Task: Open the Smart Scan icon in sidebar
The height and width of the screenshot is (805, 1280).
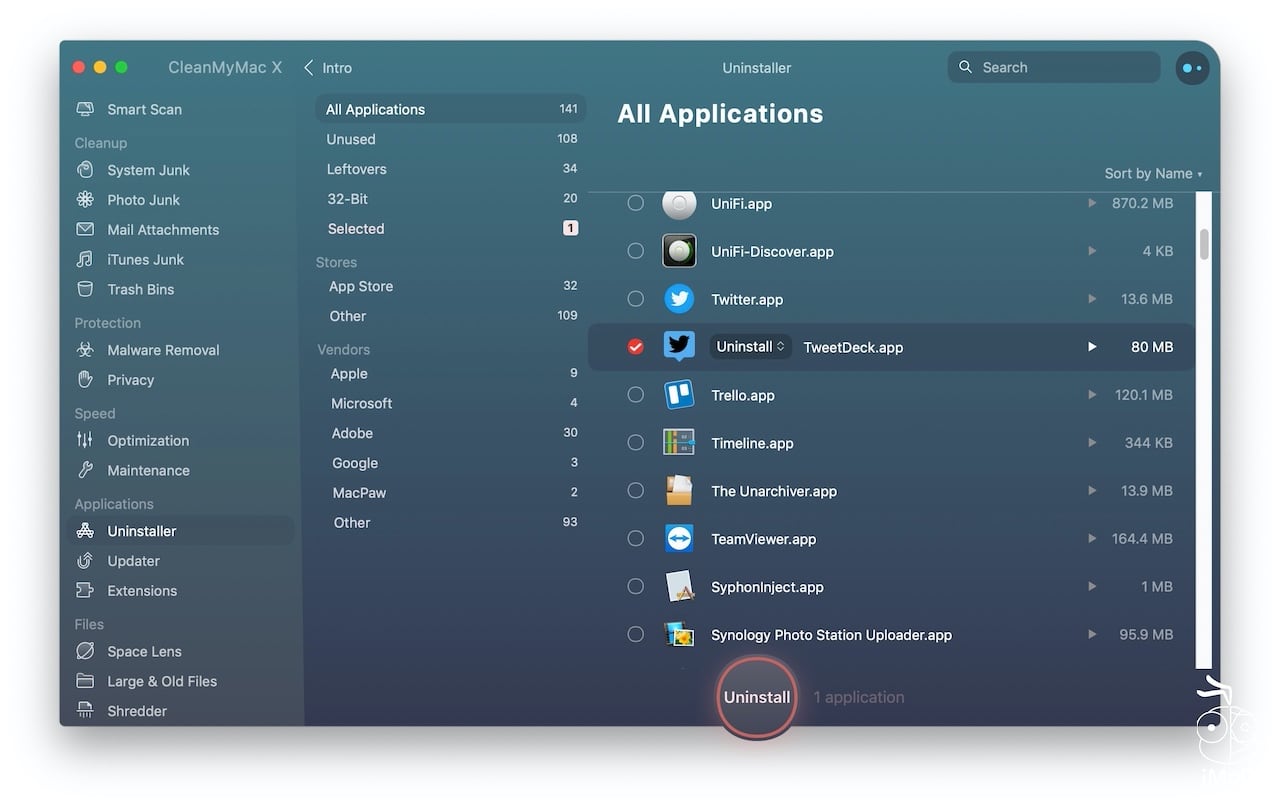Action: tap(86, 109)
